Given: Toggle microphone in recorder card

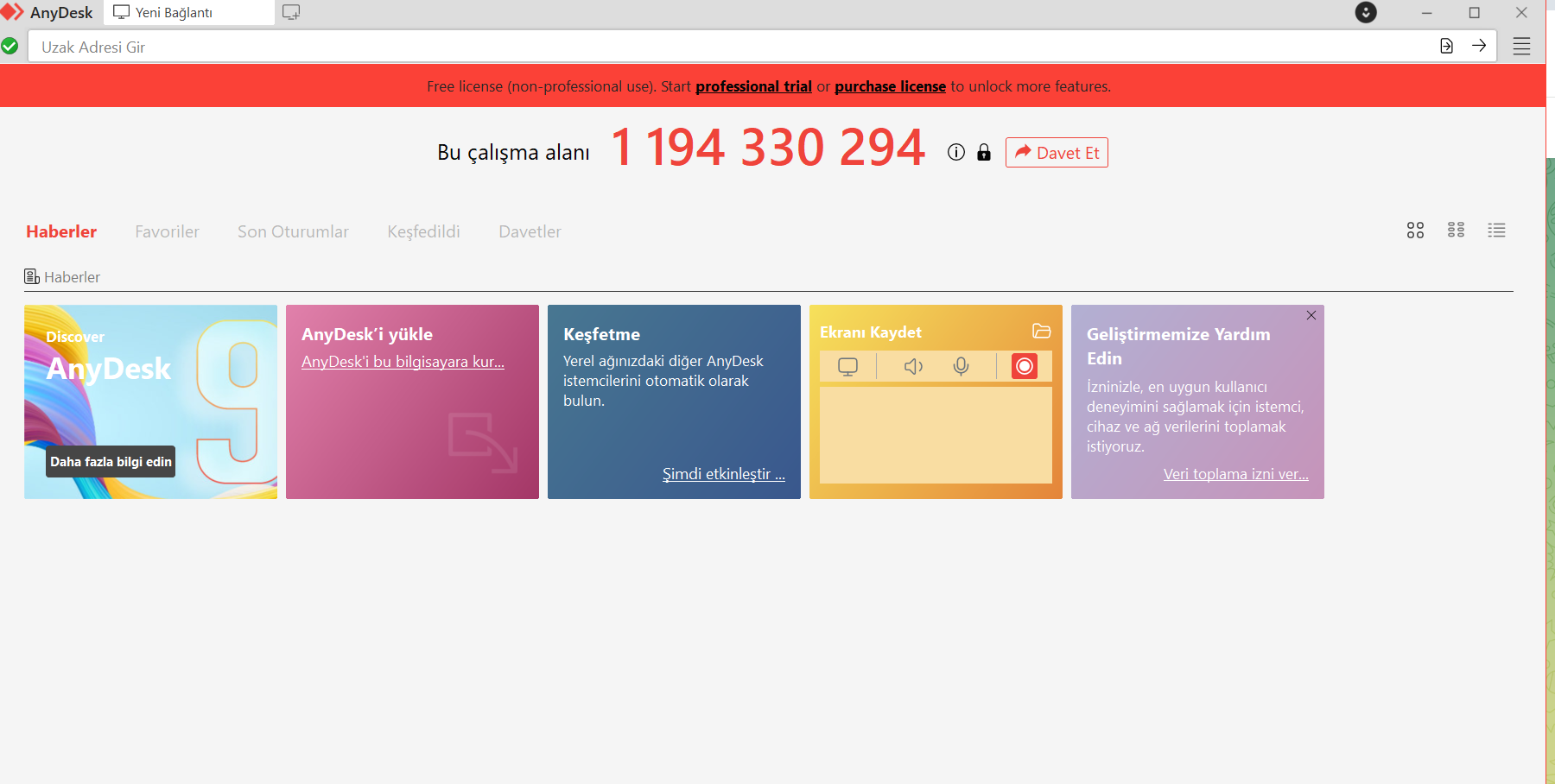Looking at the screenshot, I should pos(961,367).
